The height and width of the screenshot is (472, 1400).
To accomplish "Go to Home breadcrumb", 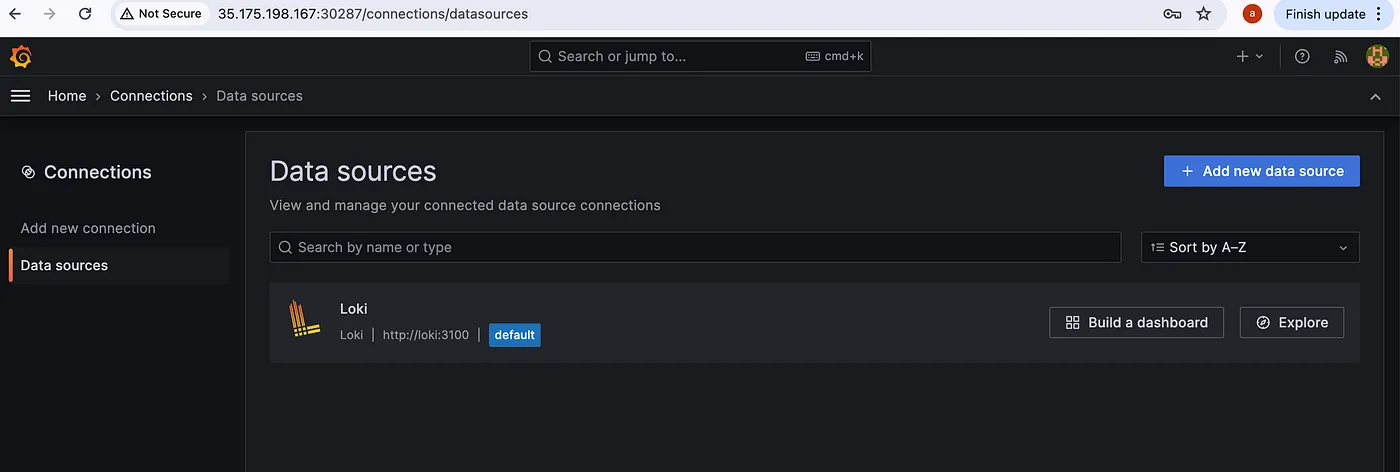I will coord(67,96).
